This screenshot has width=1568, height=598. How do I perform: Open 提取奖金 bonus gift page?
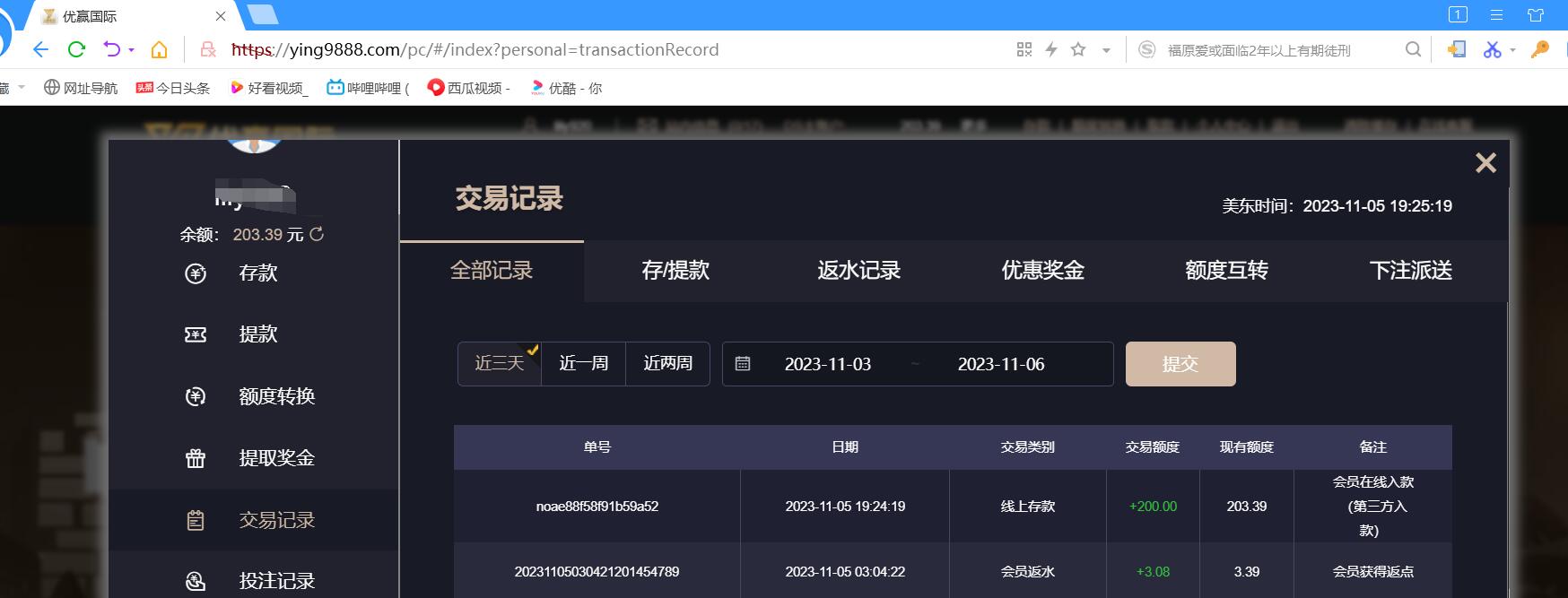pos(276,458)
